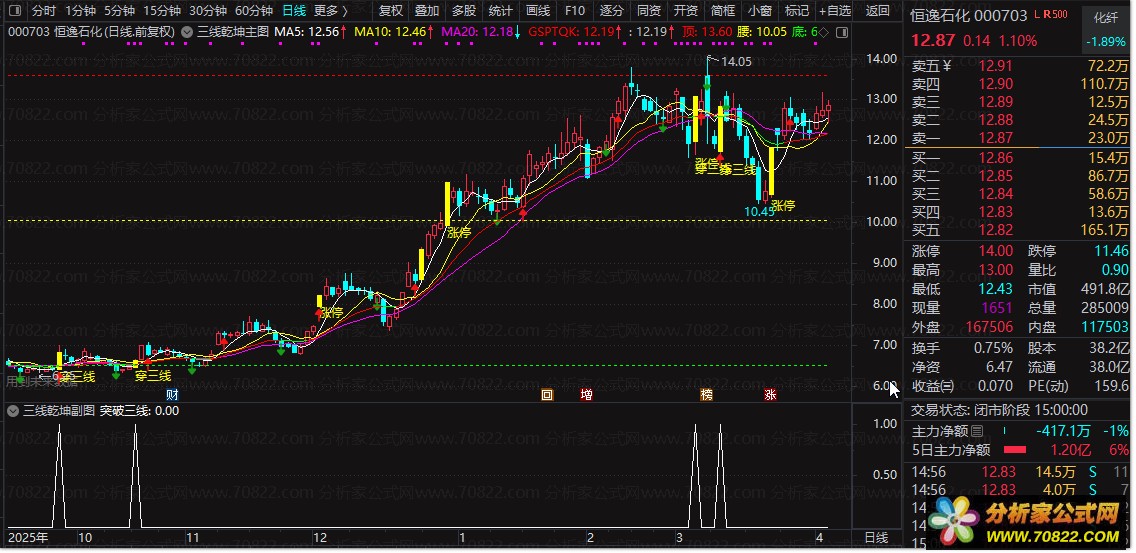1136x553 pixels.
Task: Open the 同资 toolbar item
Action: click(x=648, y=11)
